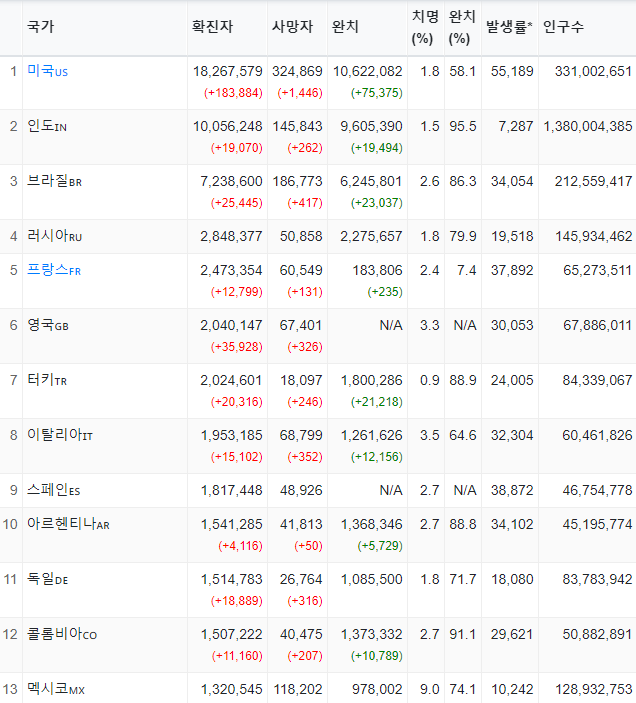Select 인도 IN country name
The height and width of the screenshot is (703, 636).
47,126
